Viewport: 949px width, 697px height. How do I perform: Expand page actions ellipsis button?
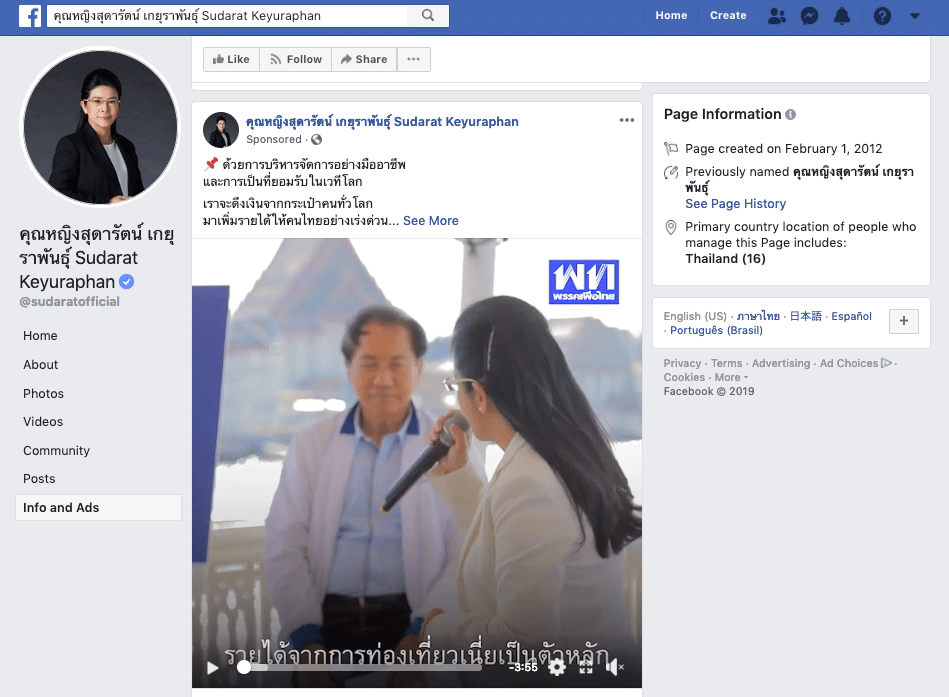click(413, 59)
